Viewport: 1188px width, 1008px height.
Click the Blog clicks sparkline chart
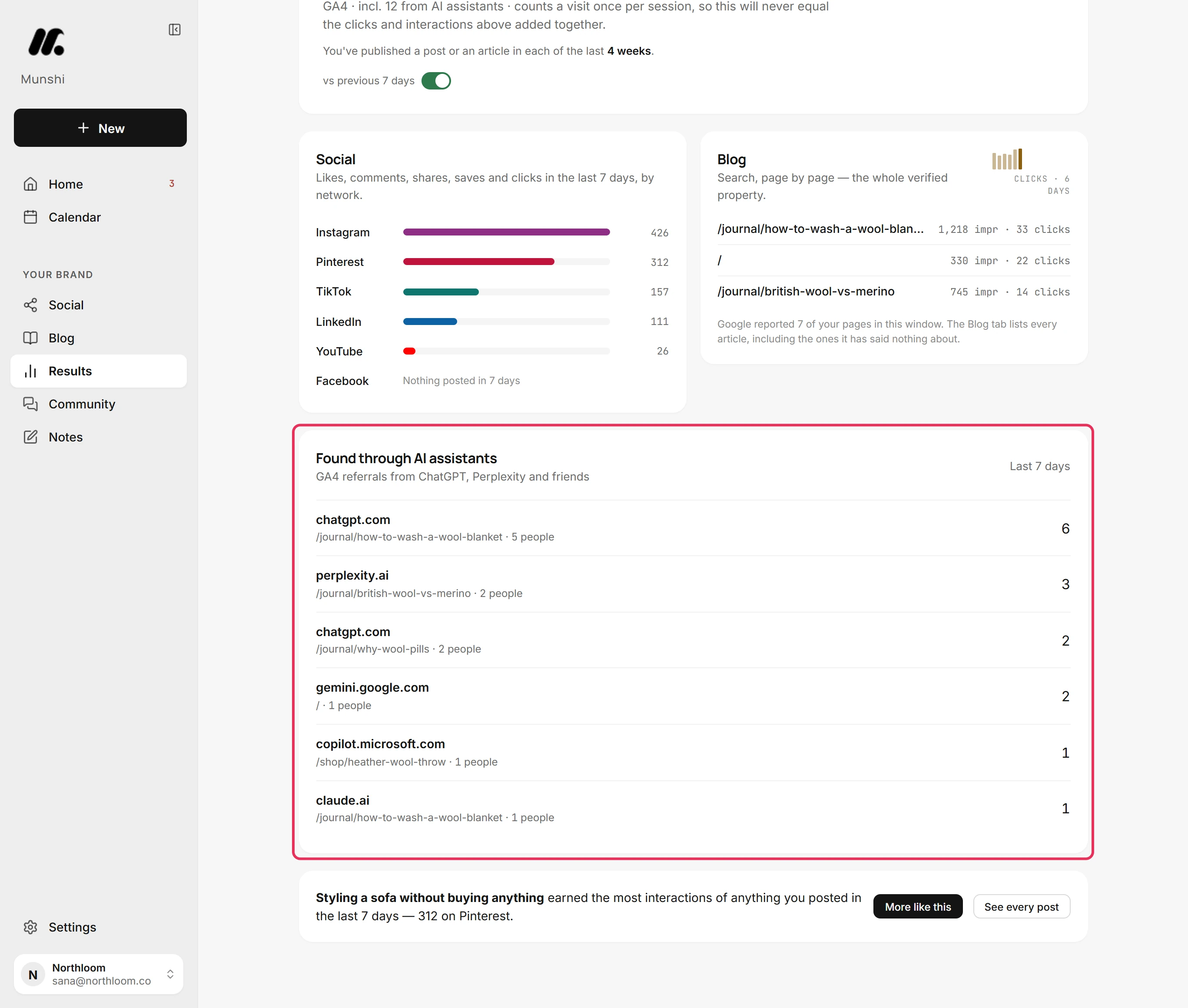coord(1007,159)
